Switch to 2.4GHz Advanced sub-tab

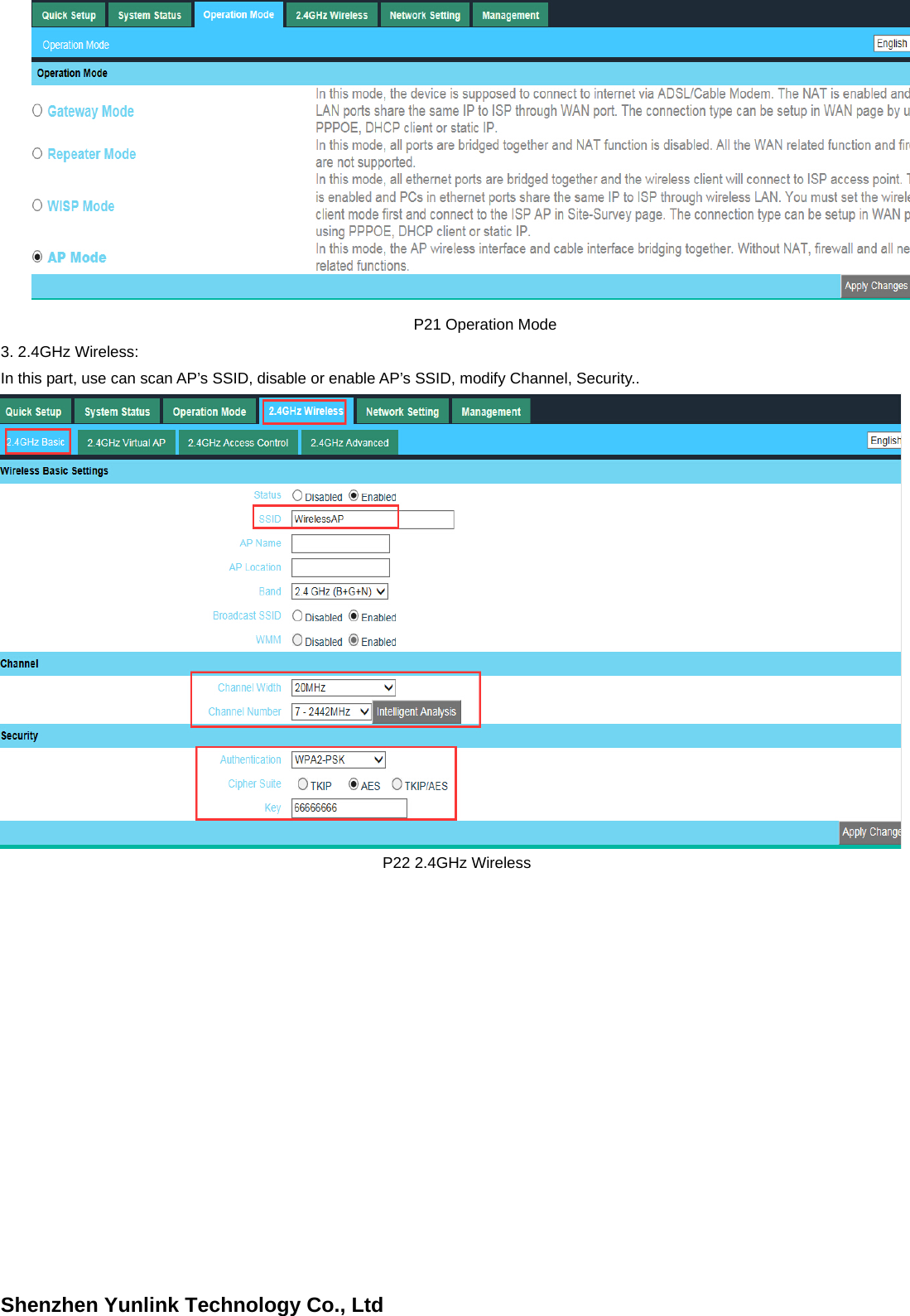(x=349, y=443)
